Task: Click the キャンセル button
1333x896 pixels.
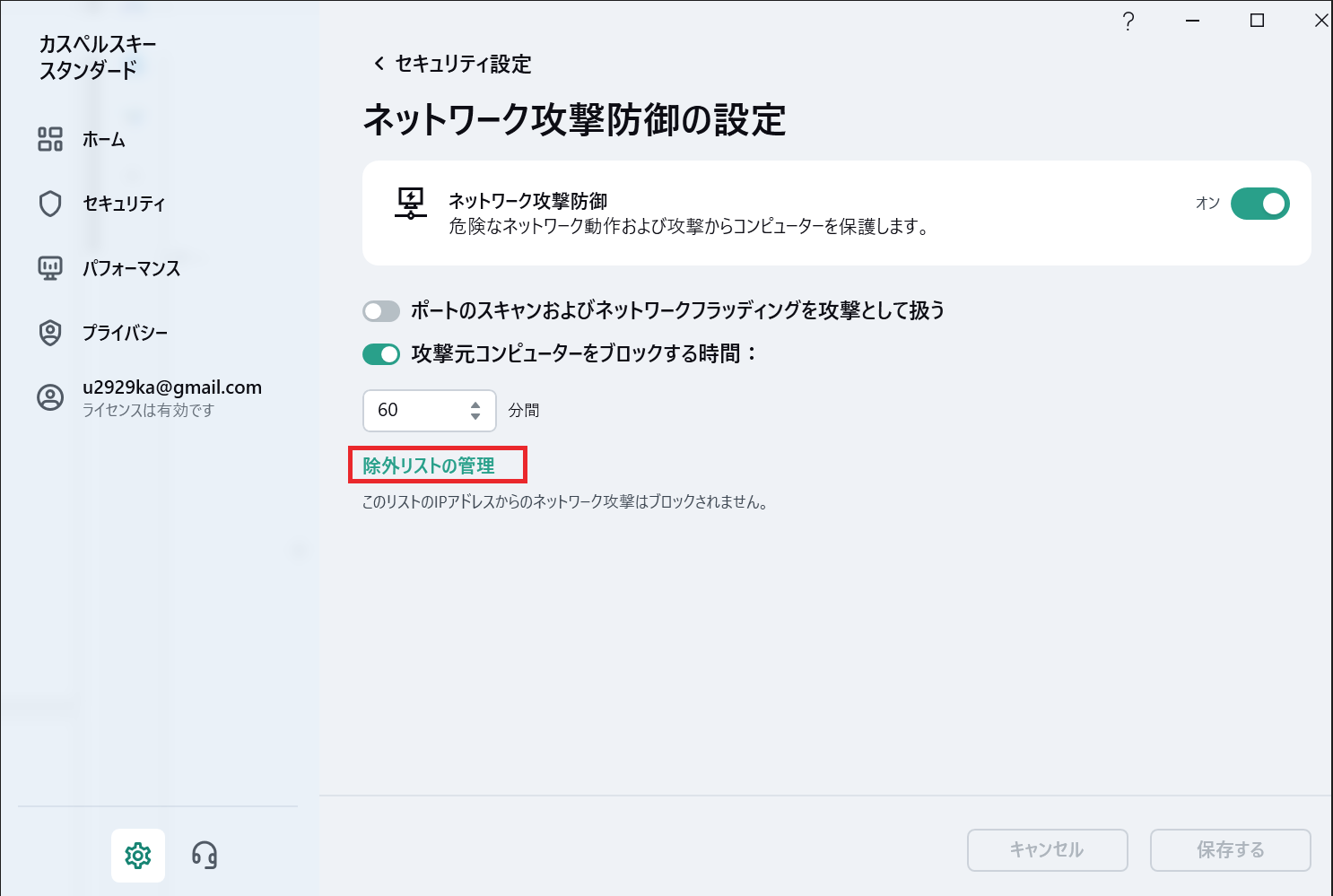Action: [1047, 850]
